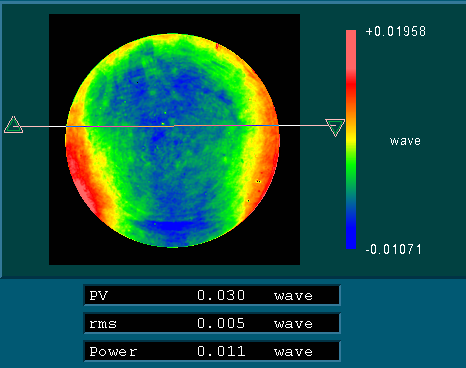Click the PV value 0.030
This screenshot has height=368, width=466.
point(221,295)
